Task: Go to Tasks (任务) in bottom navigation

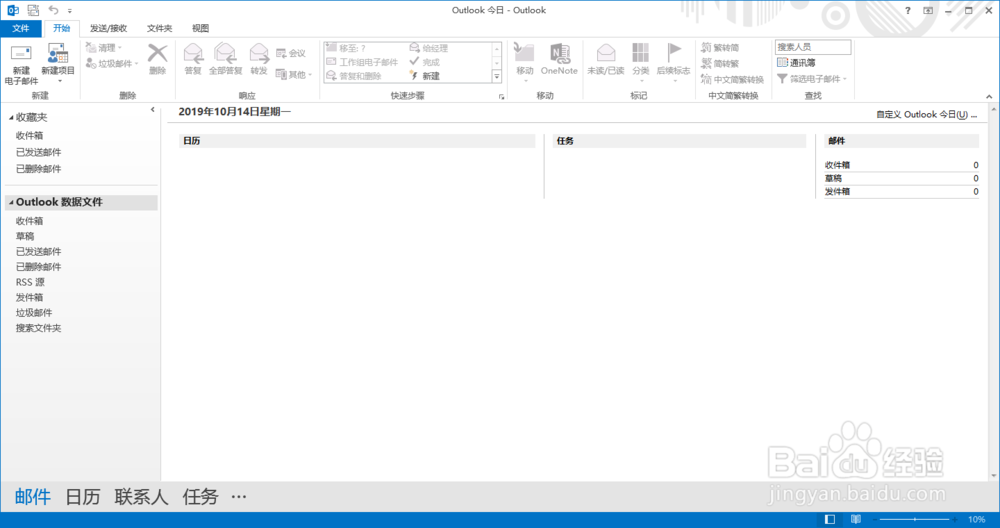Action: tap(200, 497)
